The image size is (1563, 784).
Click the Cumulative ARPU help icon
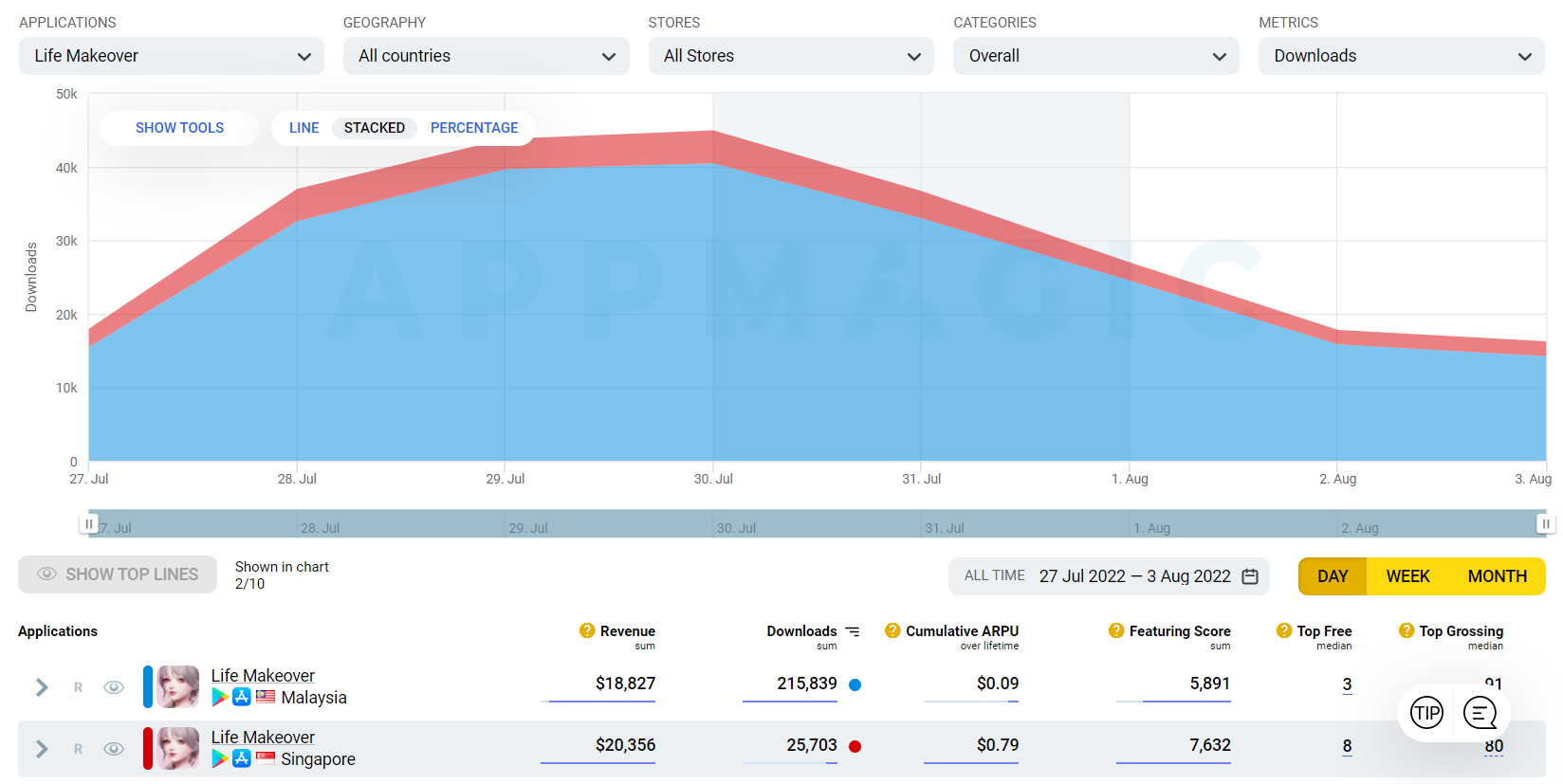[892, 631]
